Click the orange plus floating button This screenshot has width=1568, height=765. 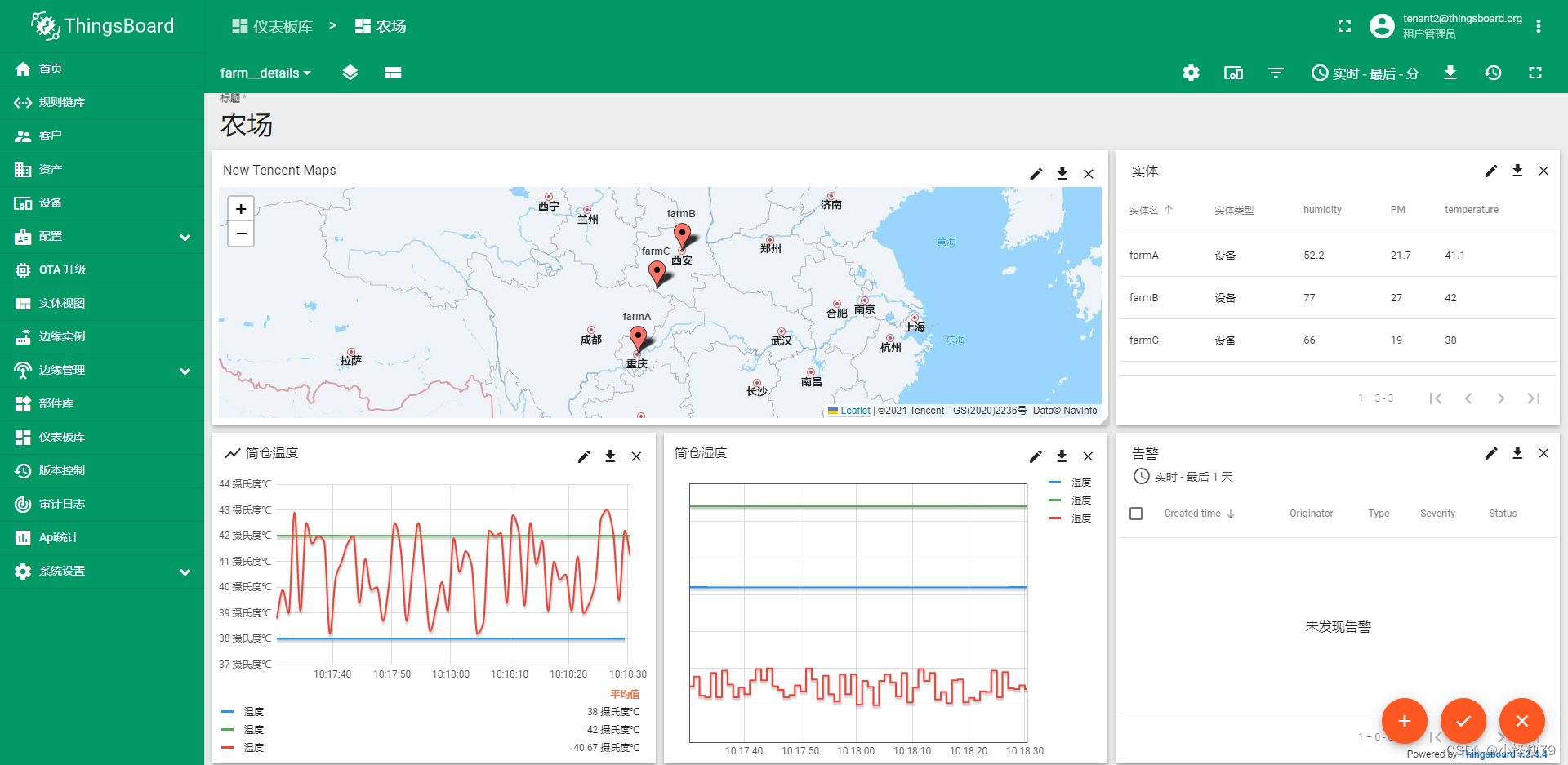coord(1404,721)
